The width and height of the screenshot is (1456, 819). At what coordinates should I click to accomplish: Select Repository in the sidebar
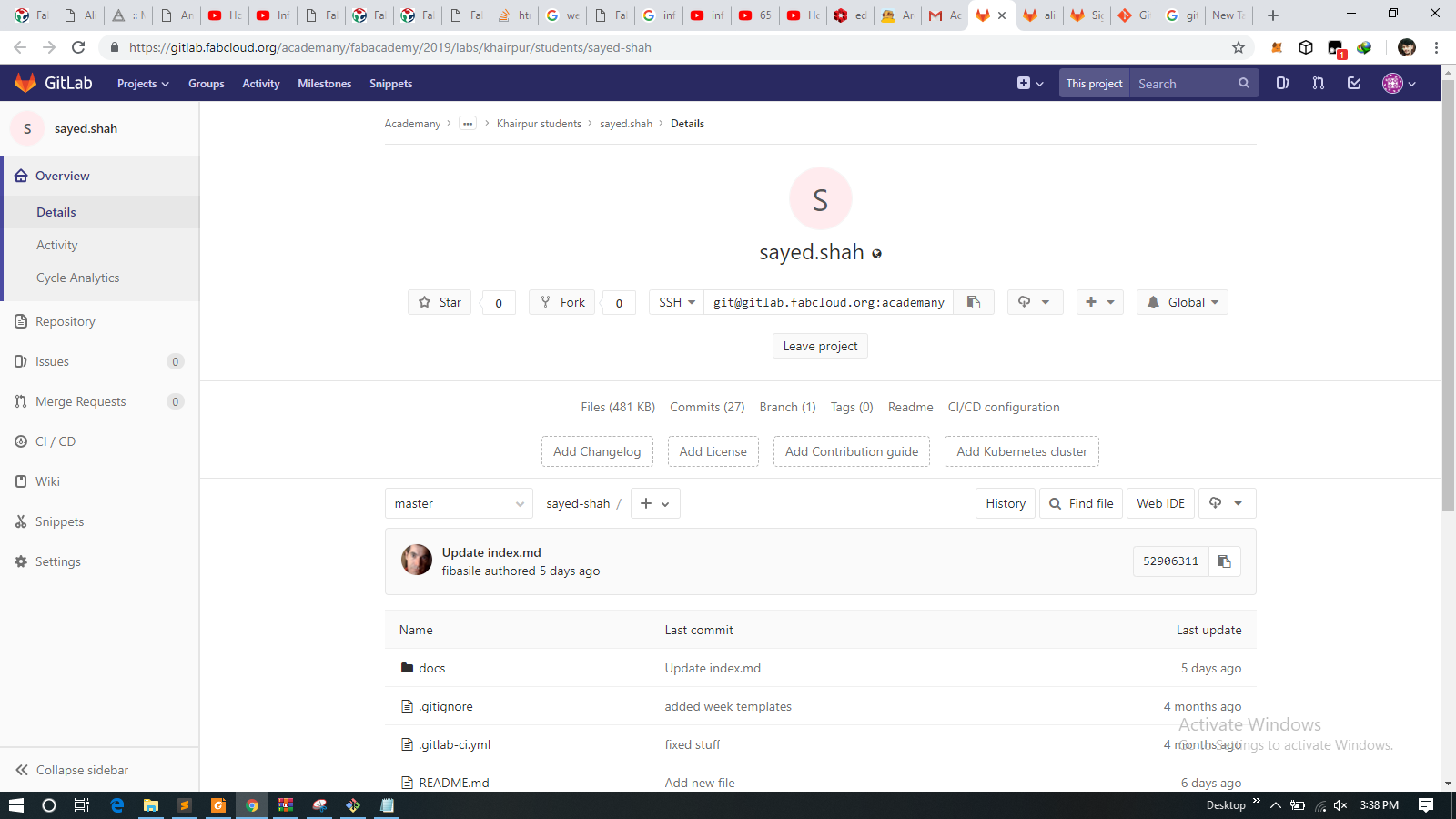pyautogui.click(x=100, y=321)
